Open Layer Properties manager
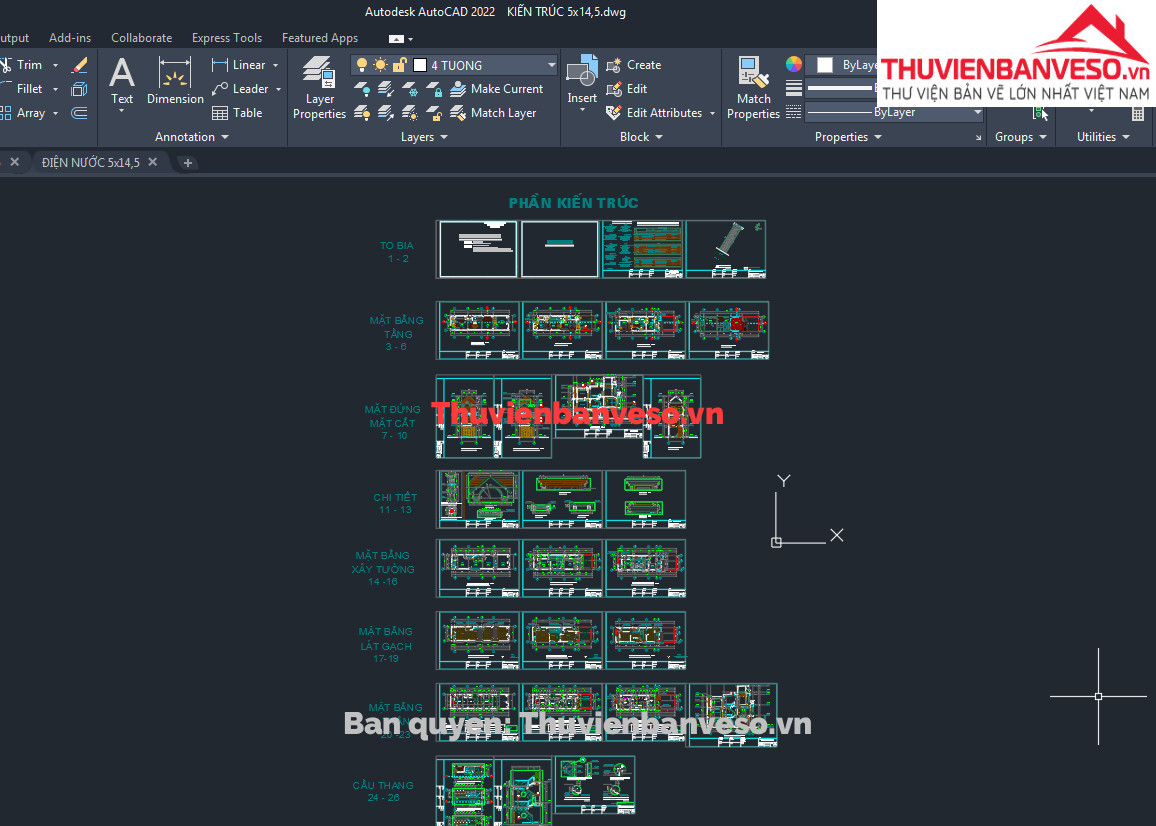 point(319,86)
